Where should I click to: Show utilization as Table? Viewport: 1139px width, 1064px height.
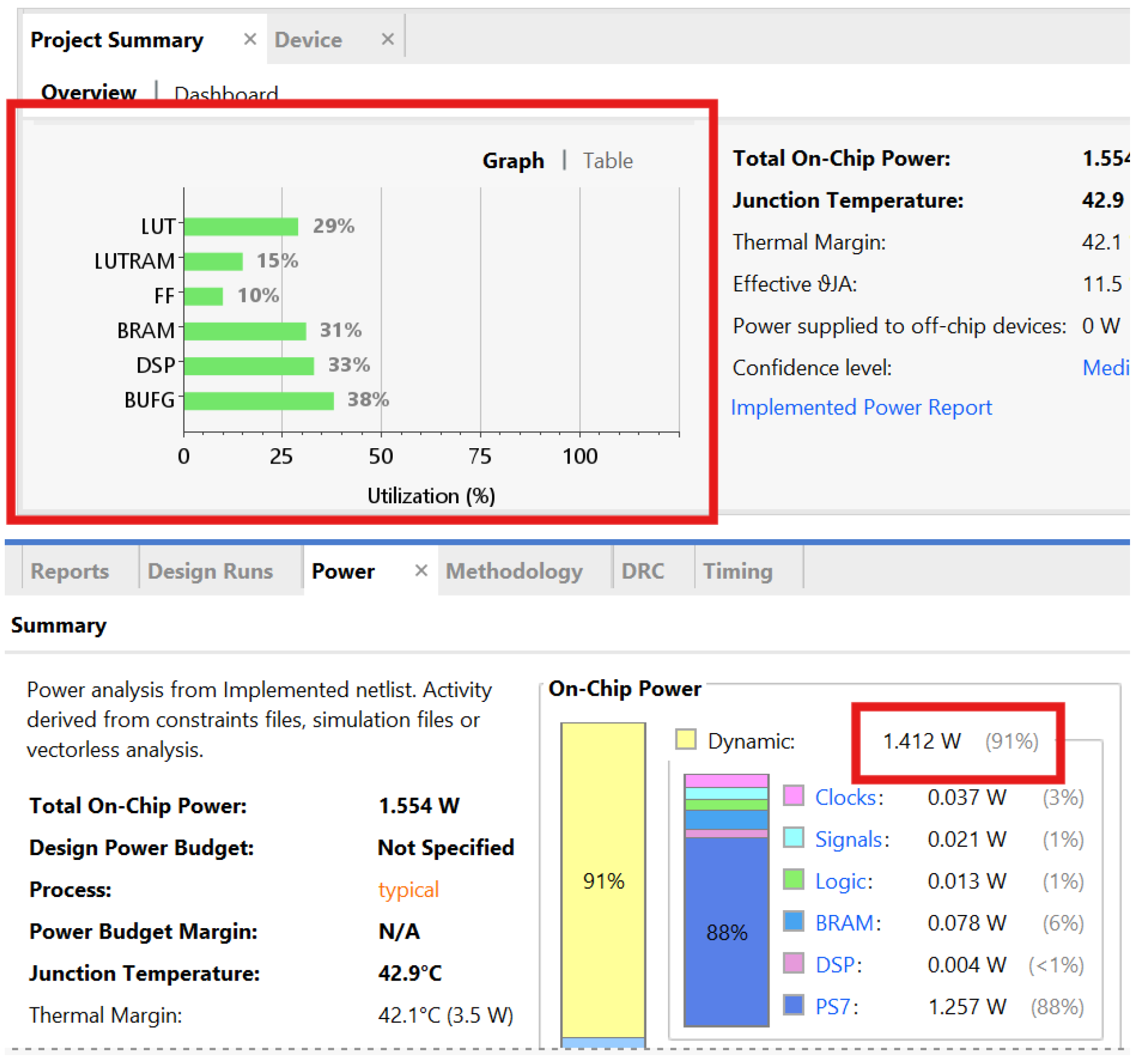608,161
